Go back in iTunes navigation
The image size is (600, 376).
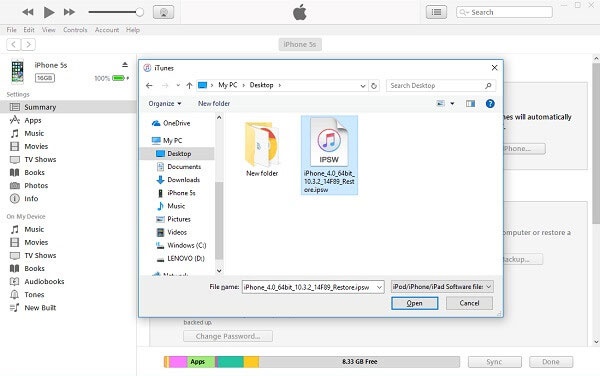[14, 44]
